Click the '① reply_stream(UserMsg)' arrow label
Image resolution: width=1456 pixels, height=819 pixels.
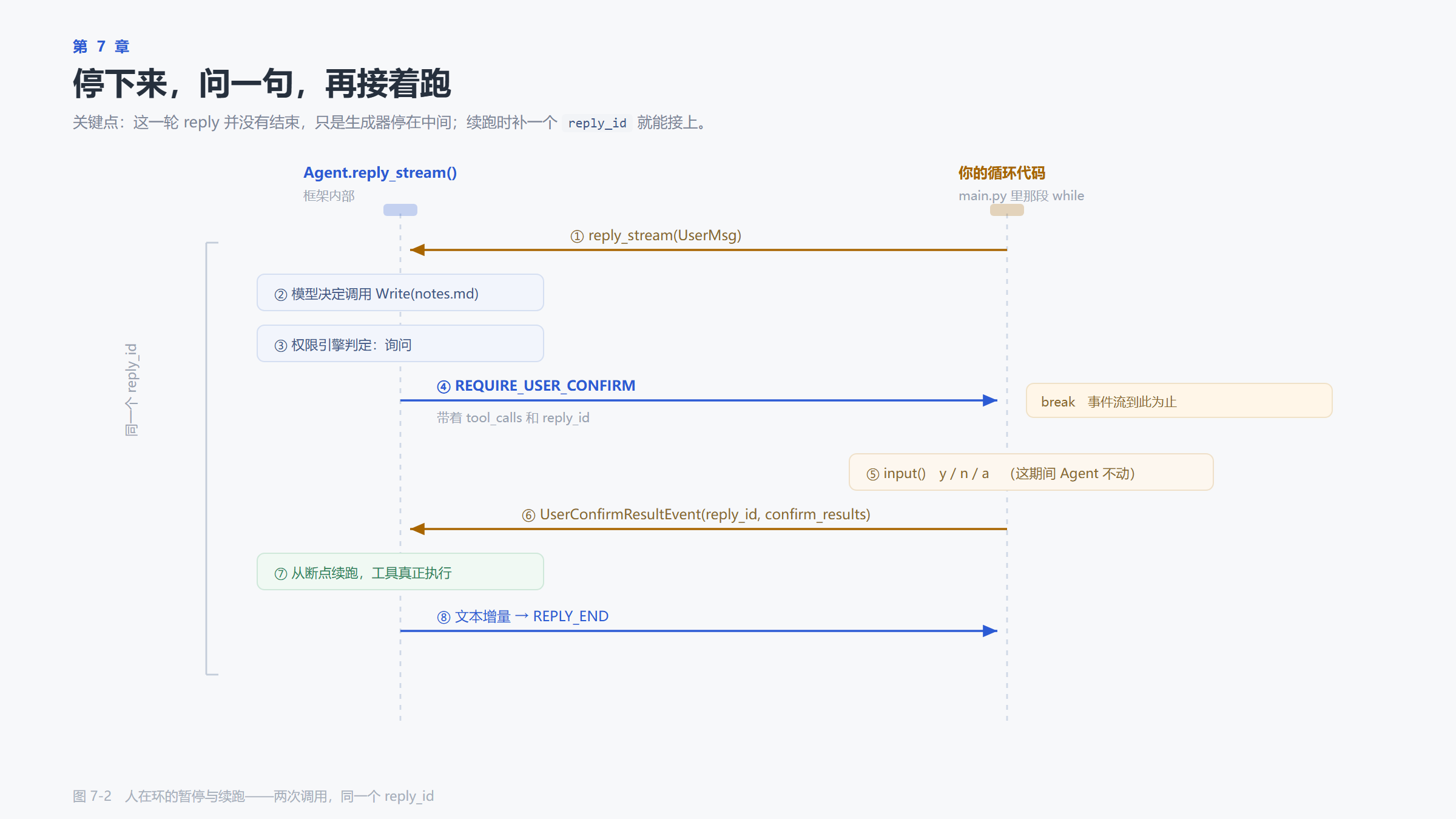point(656,235)
